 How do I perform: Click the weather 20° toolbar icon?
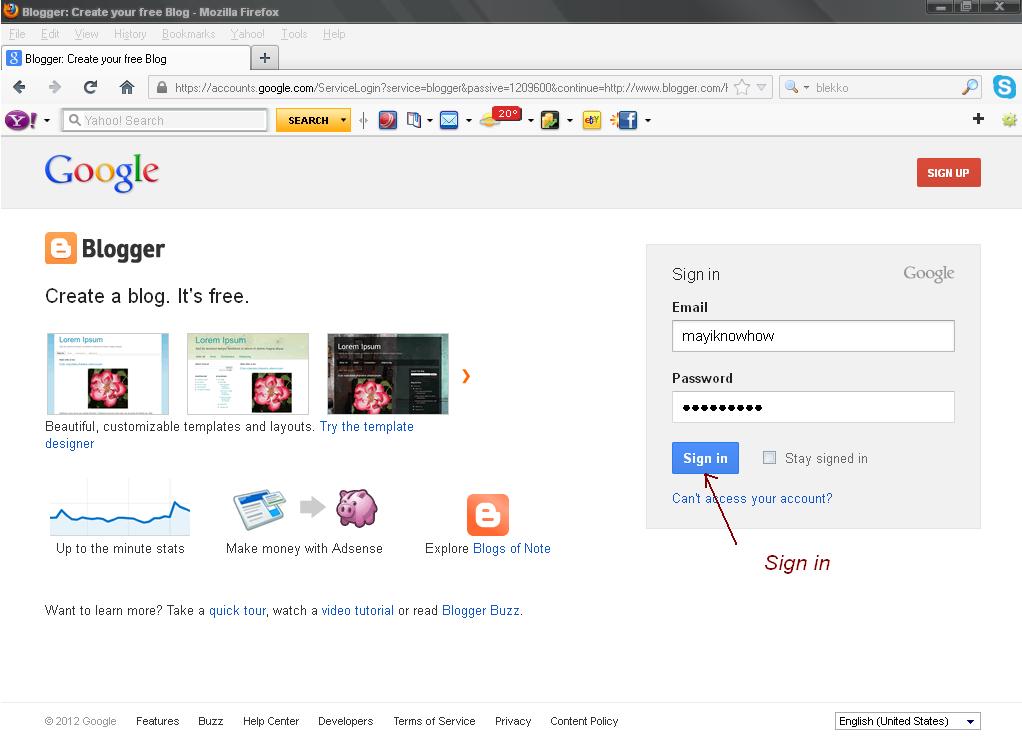[x=501, y=117]
